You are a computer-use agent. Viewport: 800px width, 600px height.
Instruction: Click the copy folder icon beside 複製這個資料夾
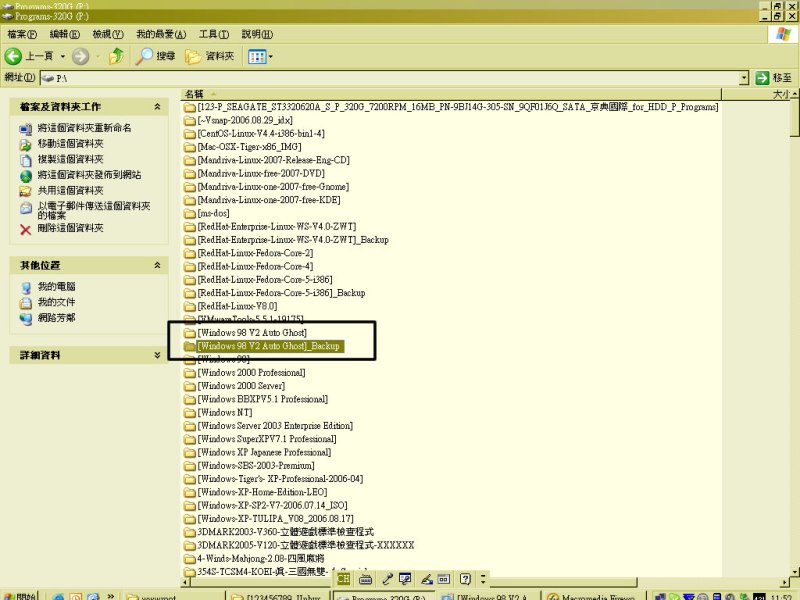[26, 160]
